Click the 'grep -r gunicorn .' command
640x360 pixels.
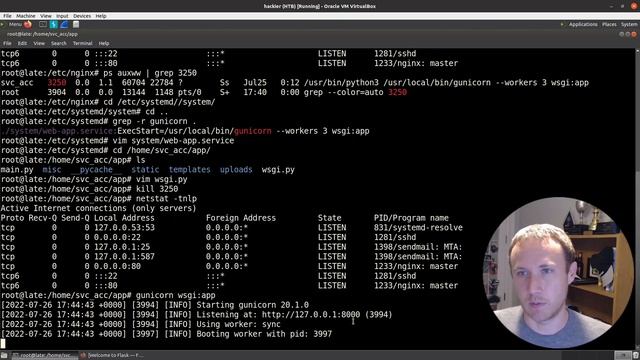pyautogui.click(x=154, y=122)
